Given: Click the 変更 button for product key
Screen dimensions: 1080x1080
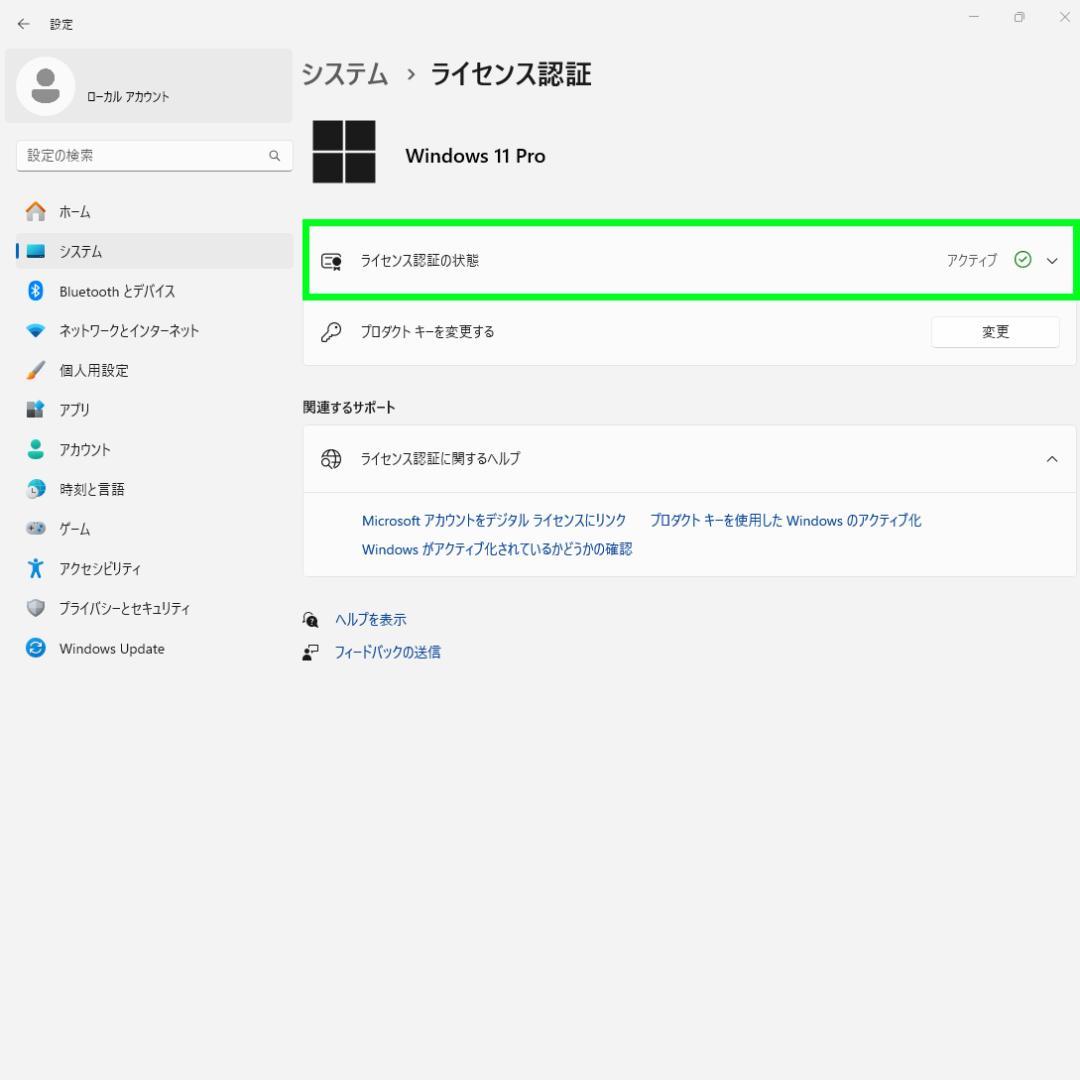Looking at the screenshot, I should click(995, 332).
